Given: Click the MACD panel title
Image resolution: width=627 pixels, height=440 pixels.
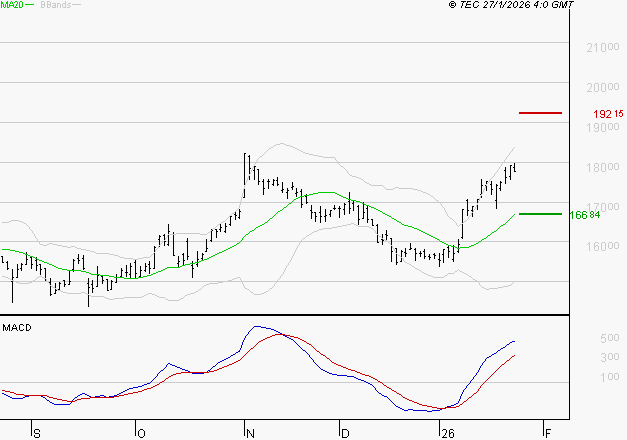Looking at the screenshot, I should 17,328.
